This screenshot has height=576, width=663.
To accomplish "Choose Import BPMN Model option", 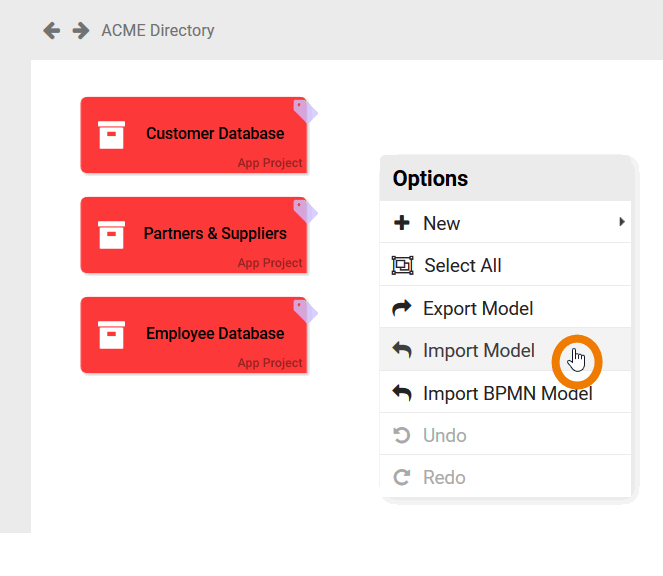I will tap(507, 393).
